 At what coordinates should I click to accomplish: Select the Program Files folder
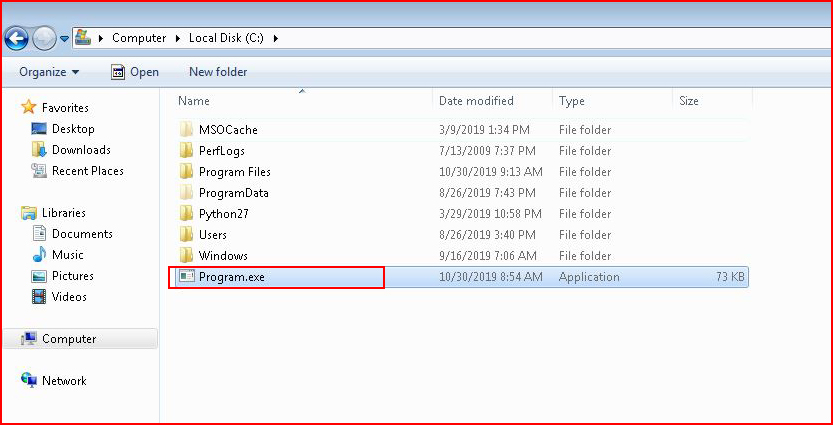tap(235, 172)
